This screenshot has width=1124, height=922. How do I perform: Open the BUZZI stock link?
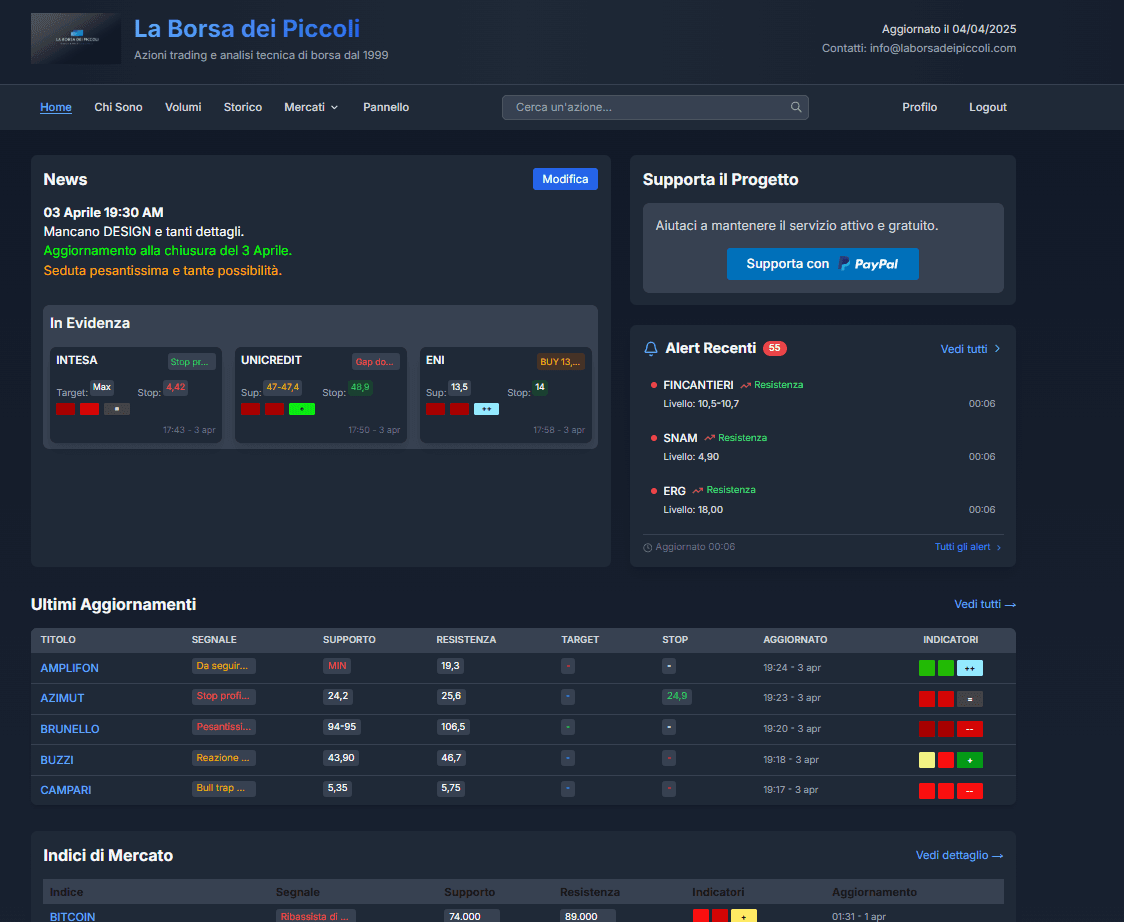coord(57,760)
